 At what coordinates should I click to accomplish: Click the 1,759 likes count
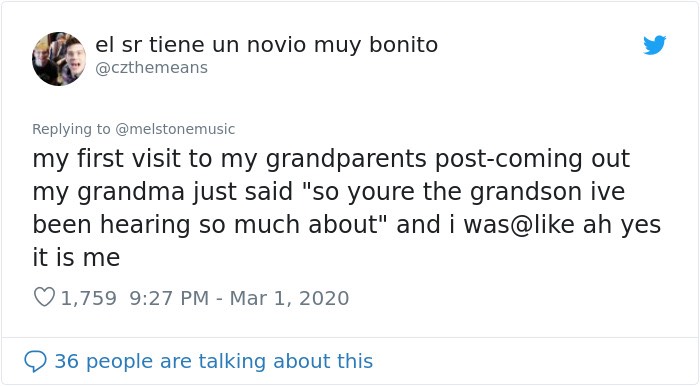pos(88,298)
